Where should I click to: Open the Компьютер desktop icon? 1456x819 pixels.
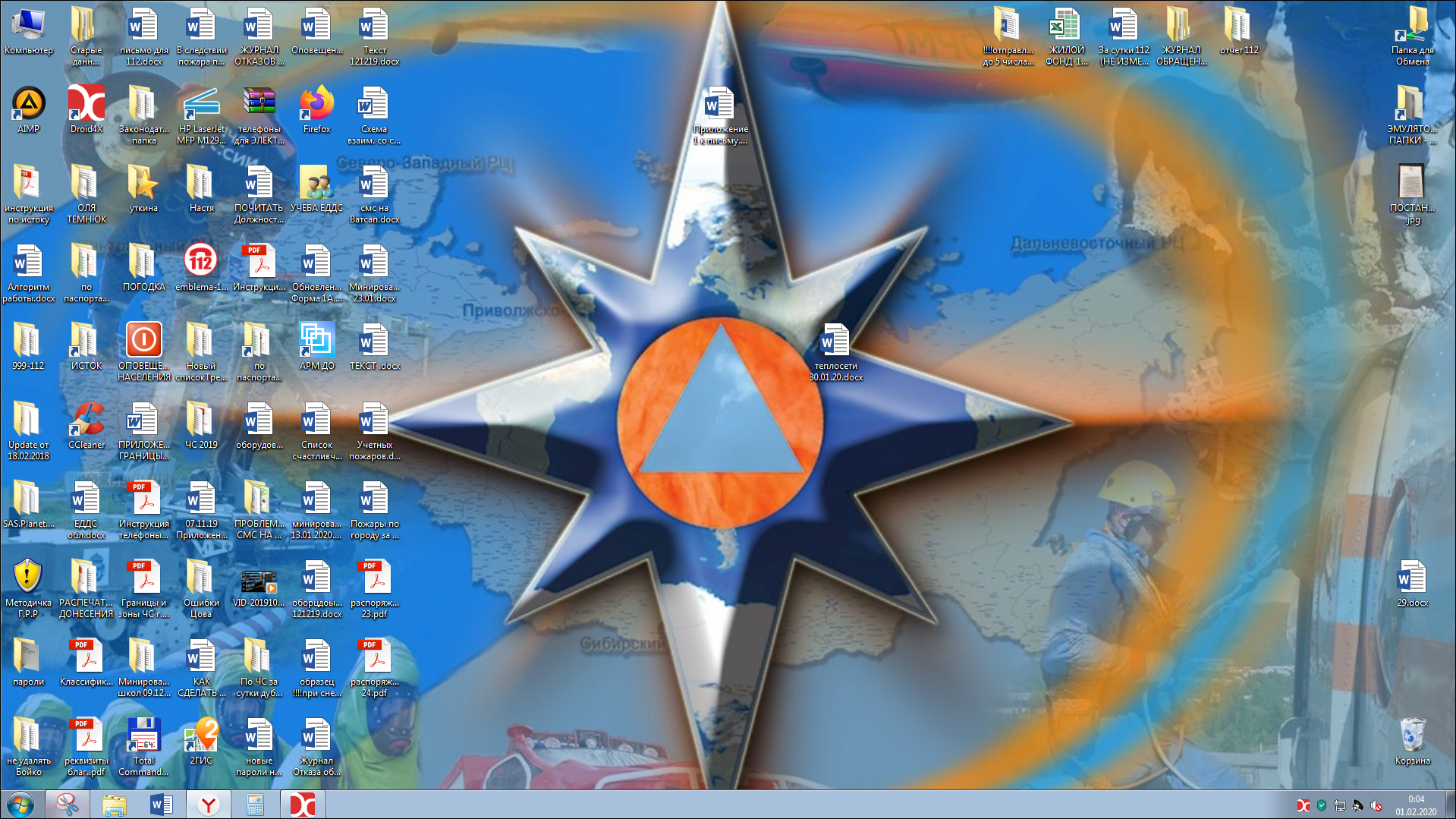(x=29, y=31)
